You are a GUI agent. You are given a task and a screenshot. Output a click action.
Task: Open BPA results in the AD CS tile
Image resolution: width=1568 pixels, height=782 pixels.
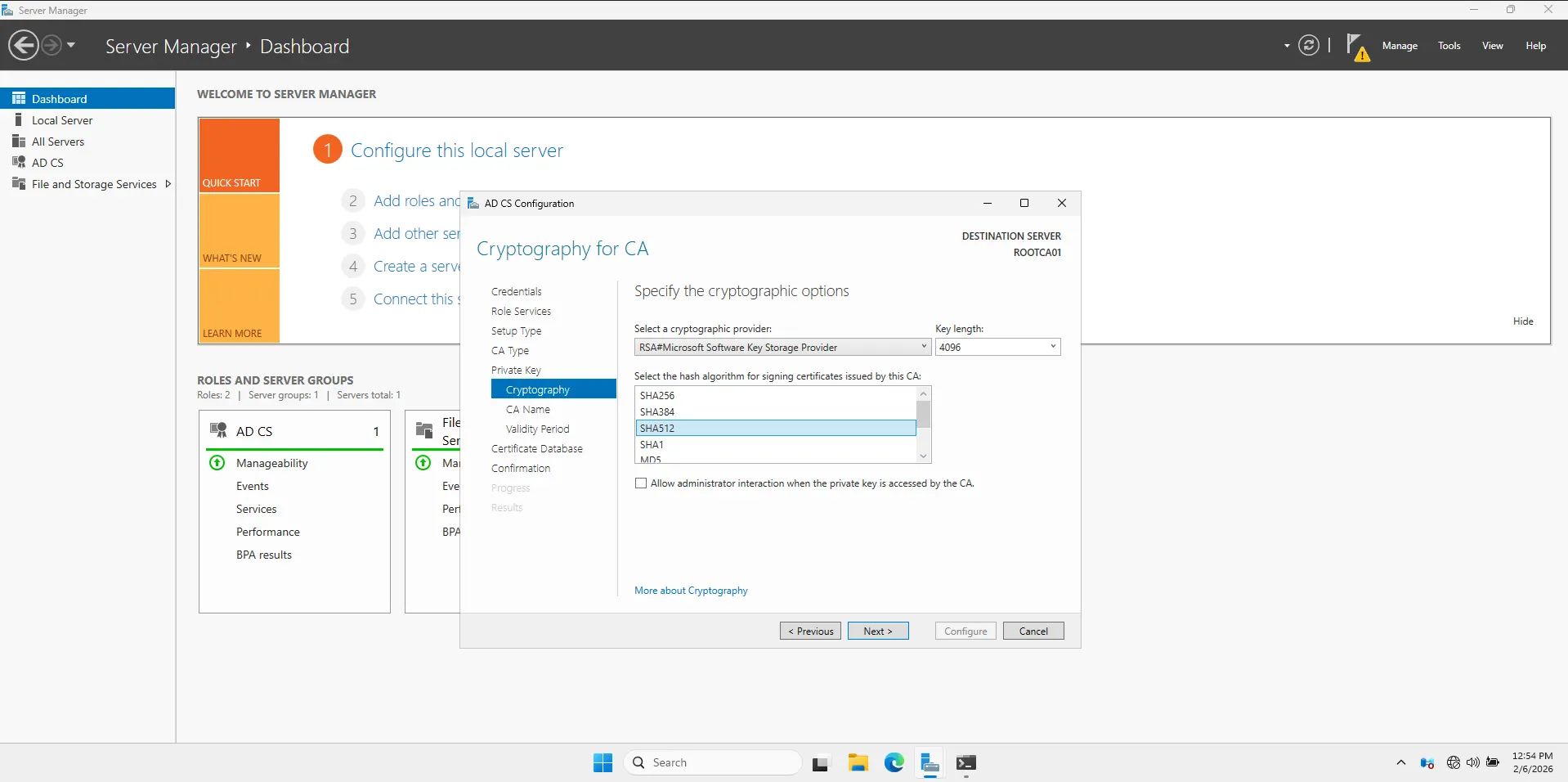click(x=264, y=555)
